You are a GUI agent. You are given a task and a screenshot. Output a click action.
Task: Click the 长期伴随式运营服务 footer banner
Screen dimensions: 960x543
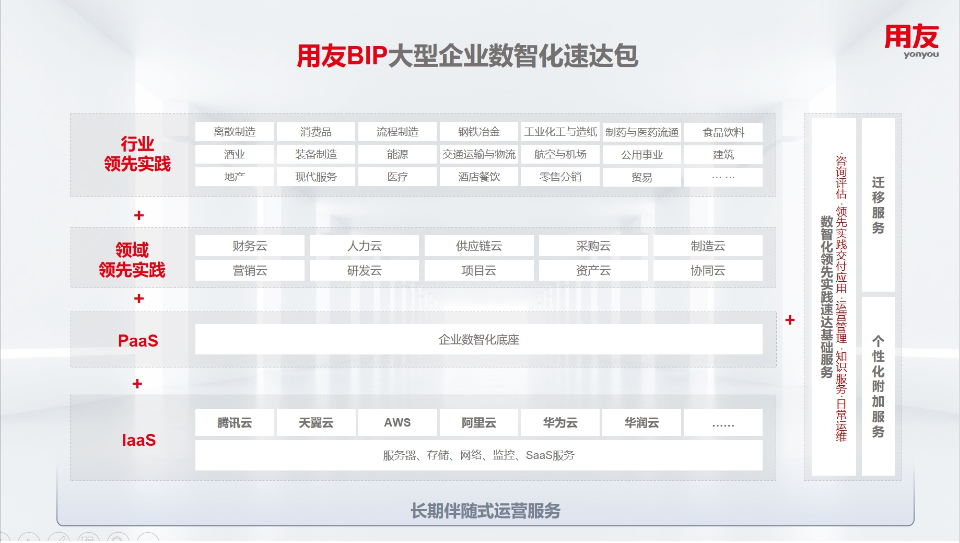point(485,511)
